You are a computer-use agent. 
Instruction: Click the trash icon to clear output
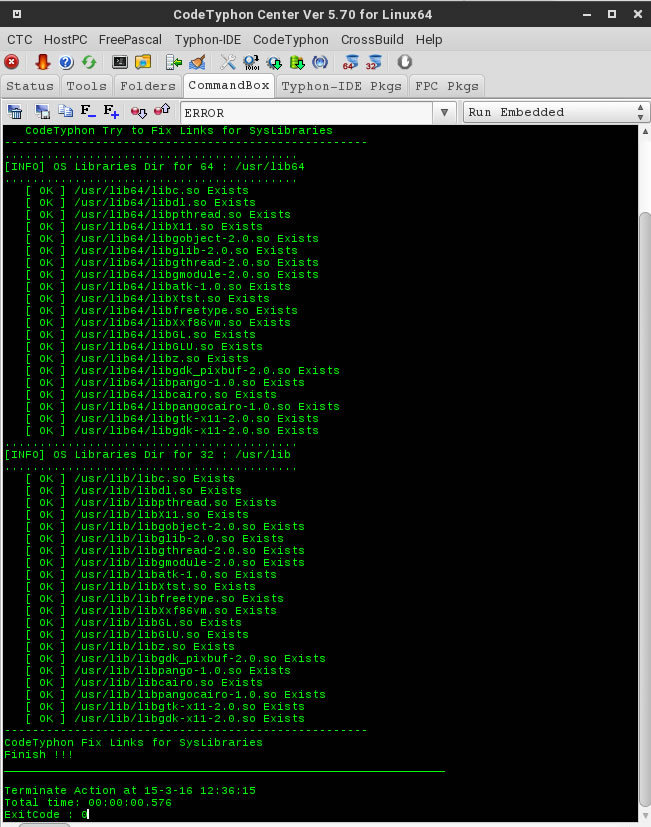click(x=15, y=112)
